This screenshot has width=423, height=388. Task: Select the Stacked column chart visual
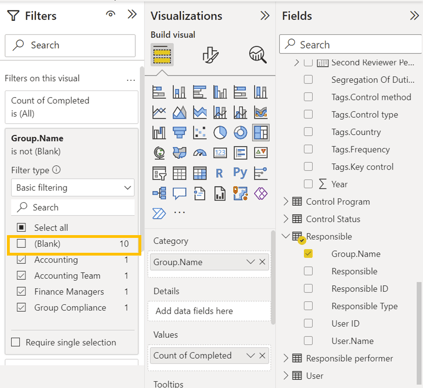pyautogui.click(x=179, y=92)
